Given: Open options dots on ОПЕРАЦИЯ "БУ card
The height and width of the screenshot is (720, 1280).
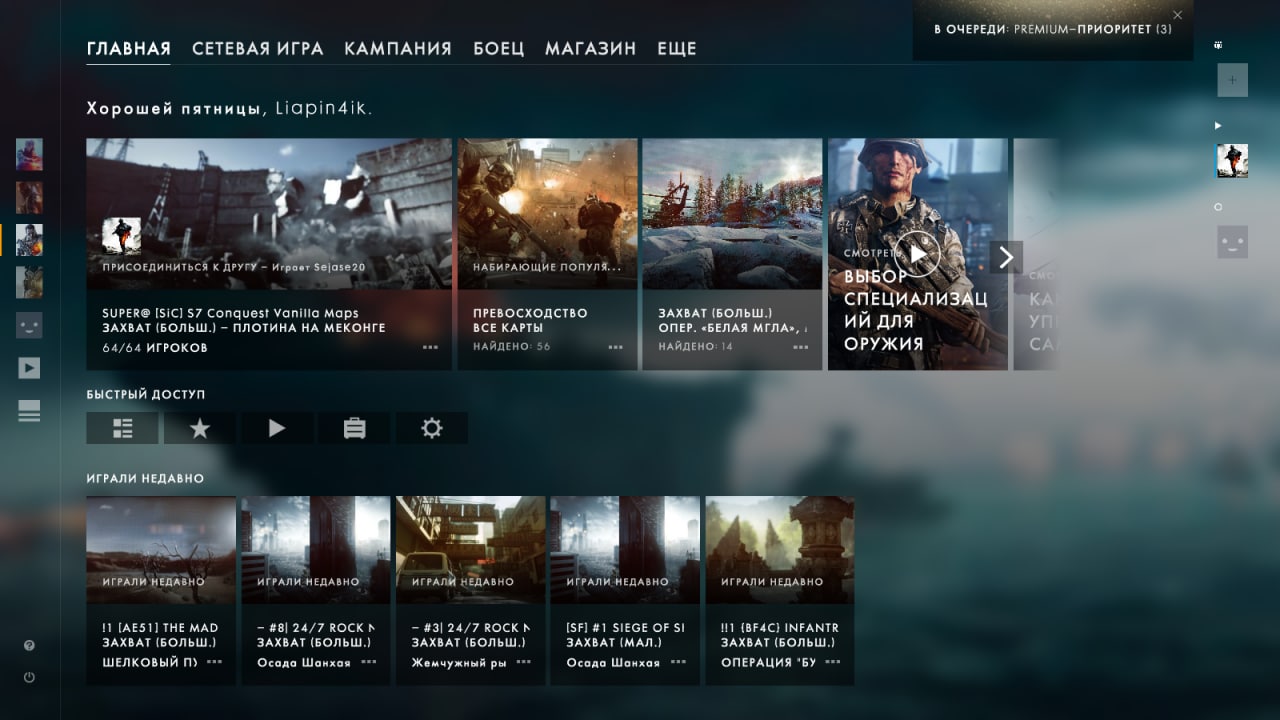Looking at the screenshot, I should 833,662.
